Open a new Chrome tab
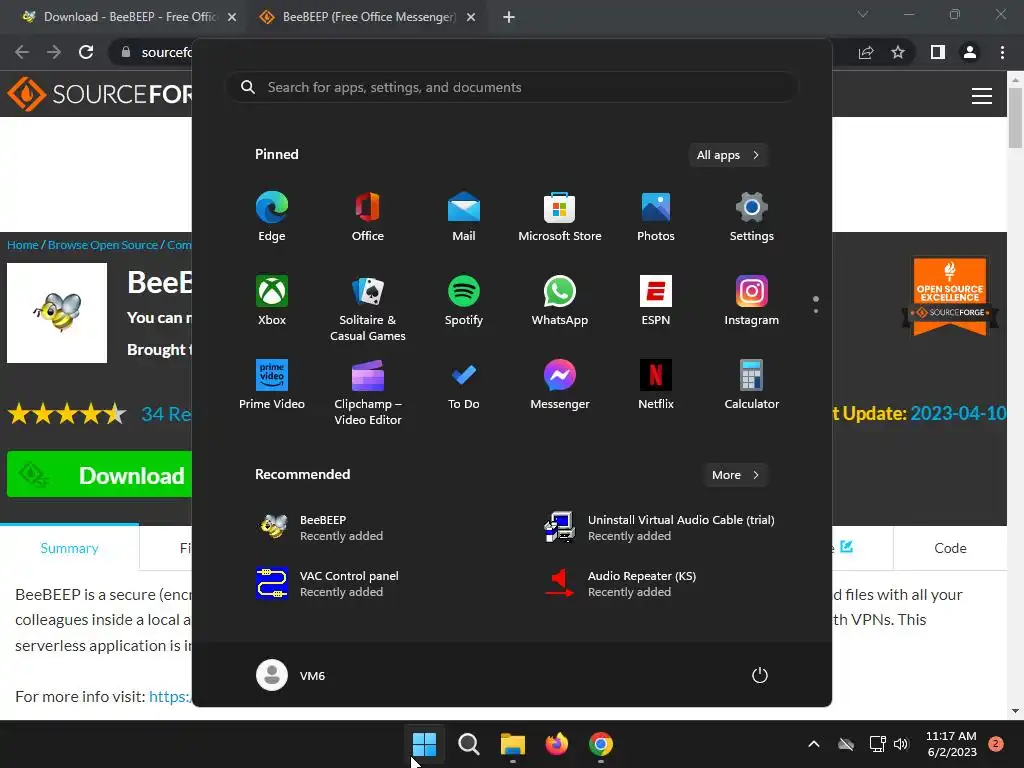Viewport: 1024px width, 768px height. (509, 17)
